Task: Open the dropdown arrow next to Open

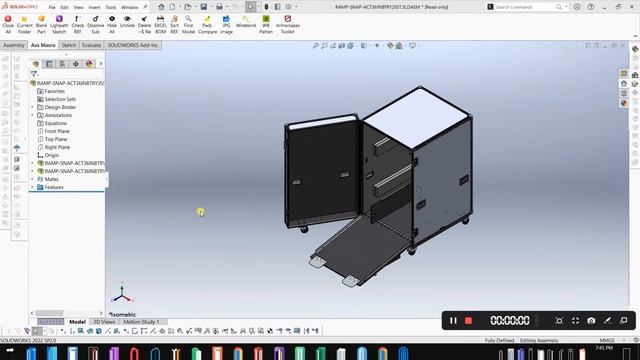Action: (195, 7)
